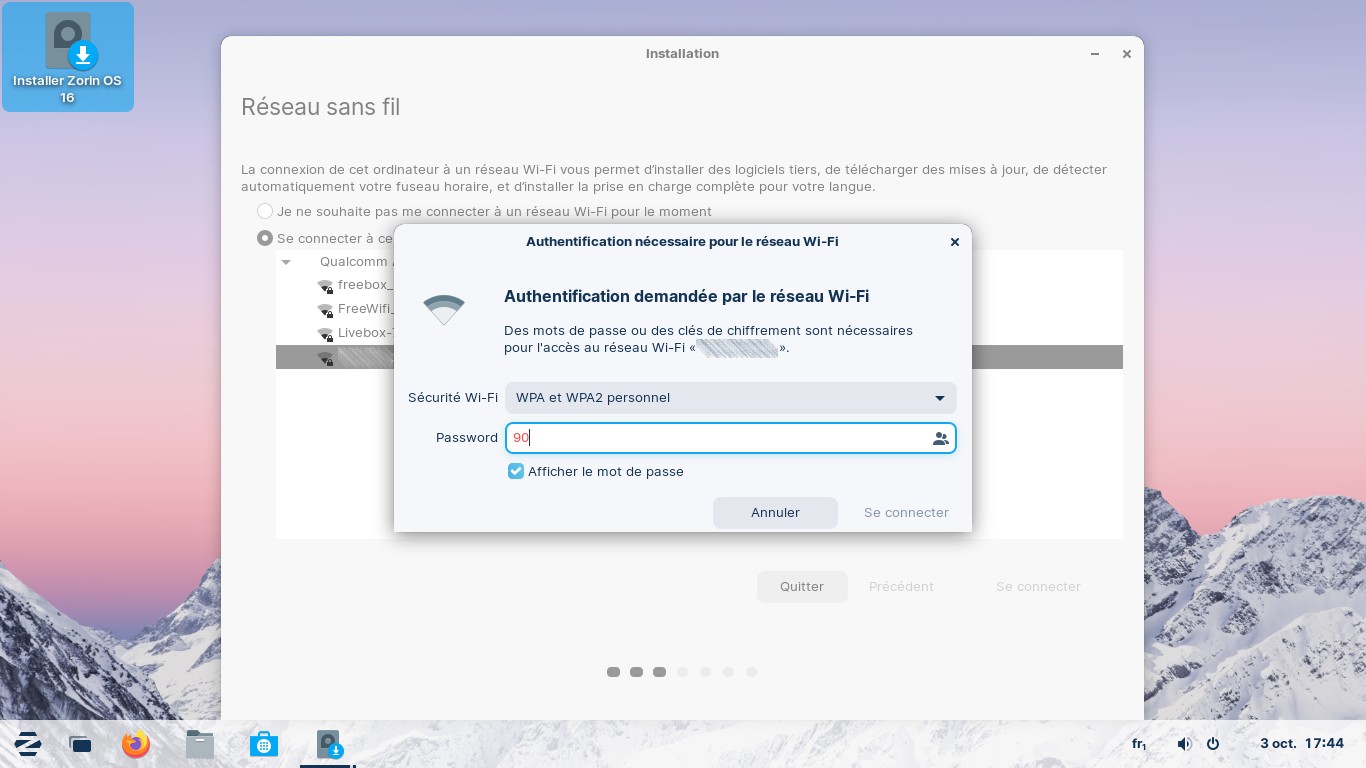The width and height of the screenshot is (1366, 768).
Task: Uncheck Afficher le mot de passe
Action: [516, 471]
